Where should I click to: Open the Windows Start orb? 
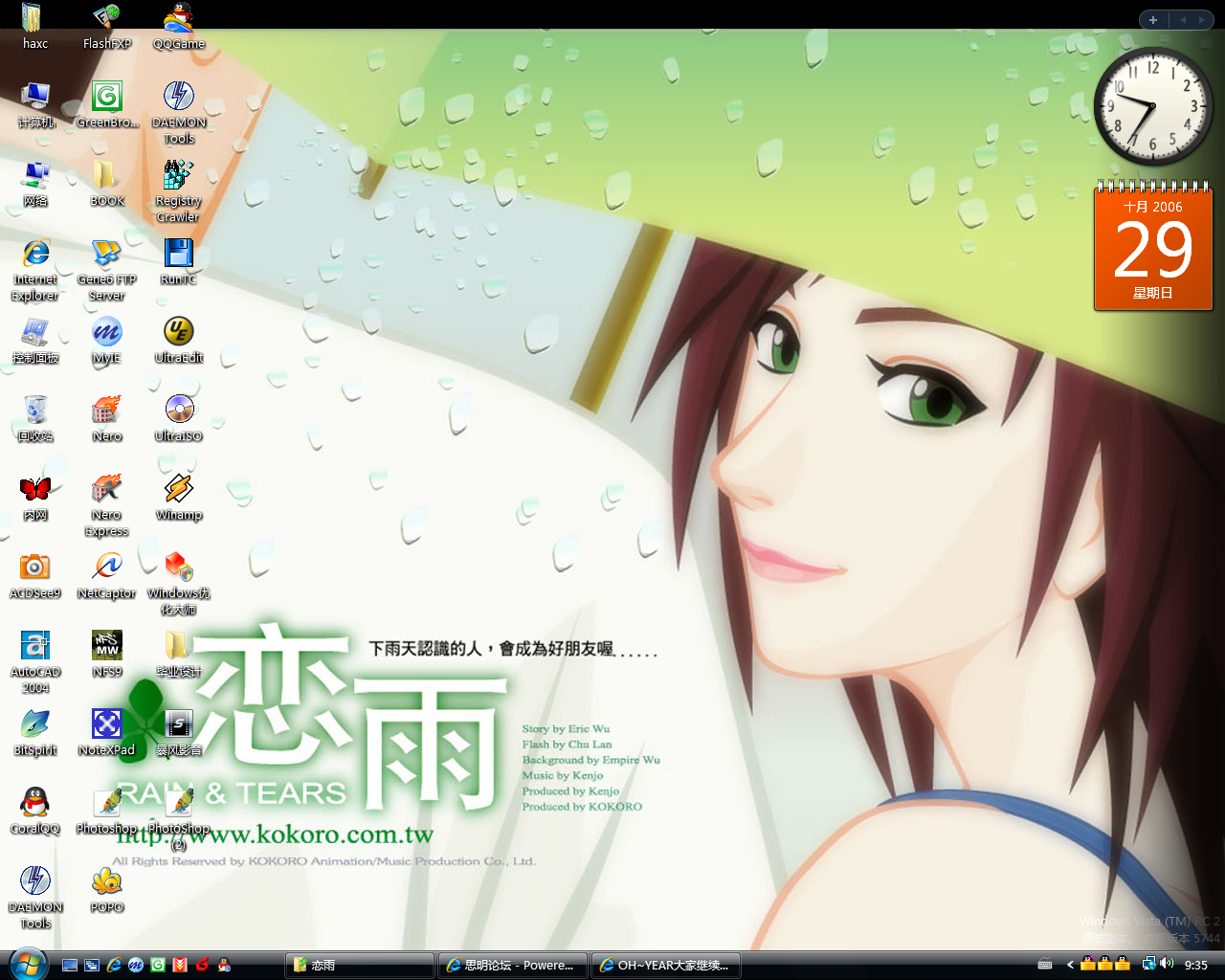27,964
